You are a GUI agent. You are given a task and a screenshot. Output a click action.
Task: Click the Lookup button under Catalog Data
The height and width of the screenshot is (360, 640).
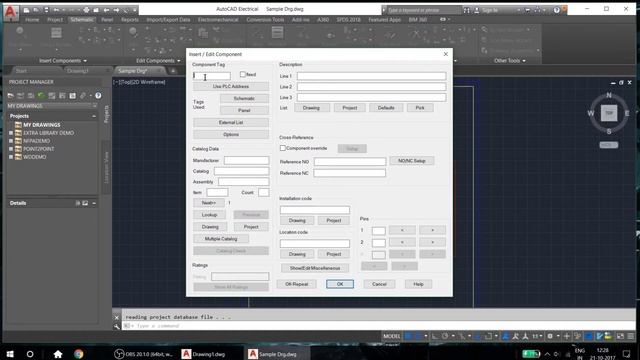(209, 215)
